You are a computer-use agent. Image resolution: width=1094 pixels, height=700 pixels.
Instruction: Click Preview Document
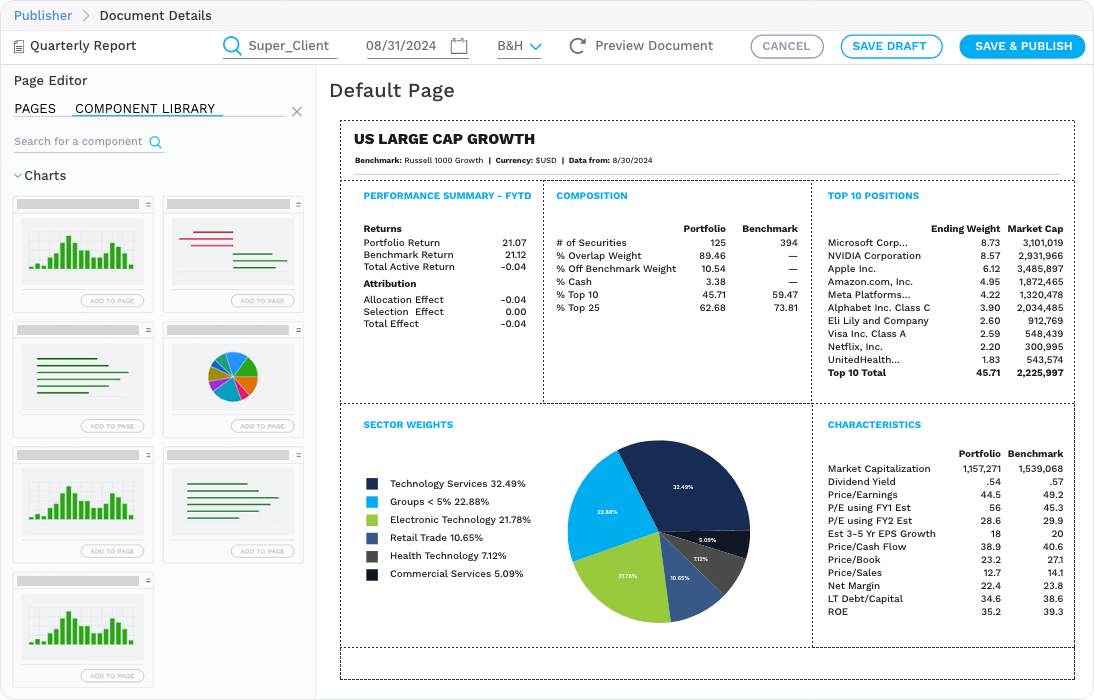tap(654, 45)
